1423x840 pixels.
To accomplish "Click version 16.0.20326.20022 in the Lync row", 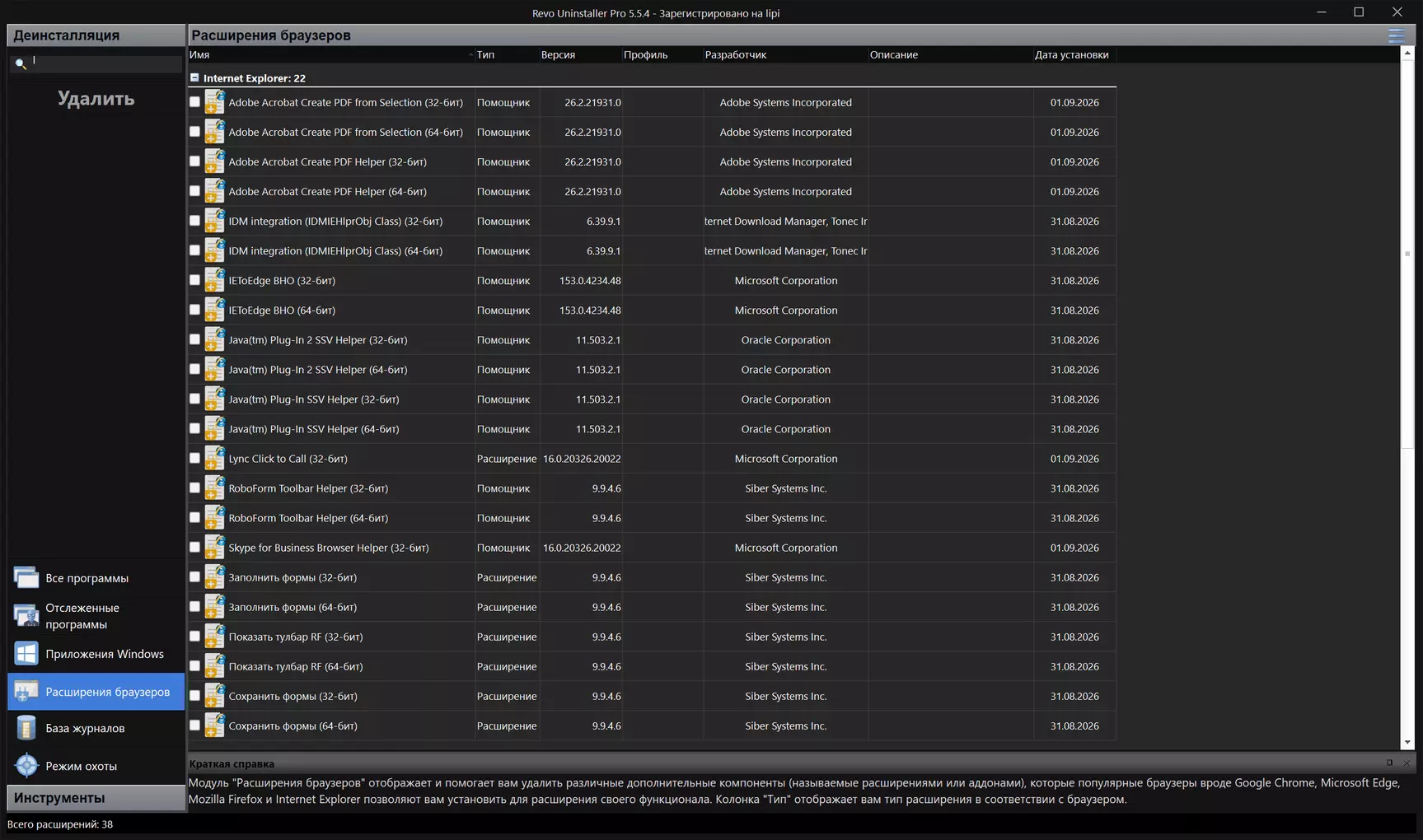I will click(x=582, y=459).
